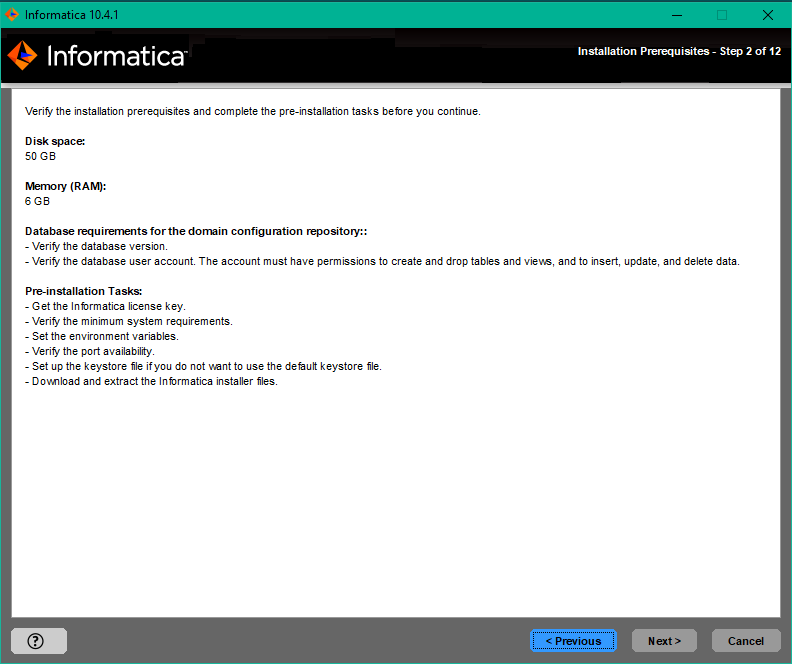Viewport: 792px width, 664px height.
Task: Click 'Verify the port availability.' line
Action: [x=89, y=351]
